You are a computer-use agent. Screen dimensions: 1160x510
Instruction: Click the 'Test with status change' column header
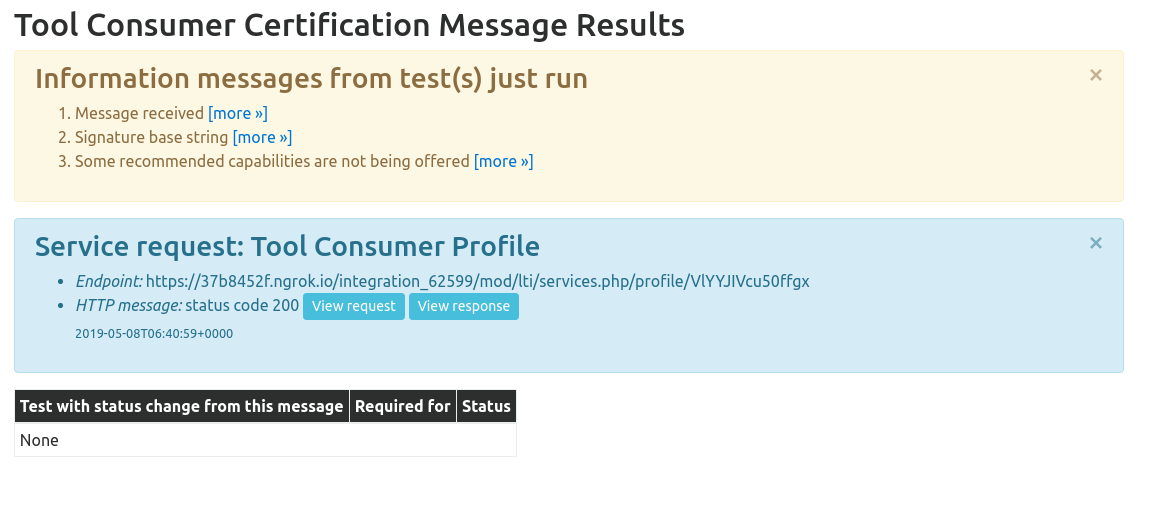click(x=182, y=406)
